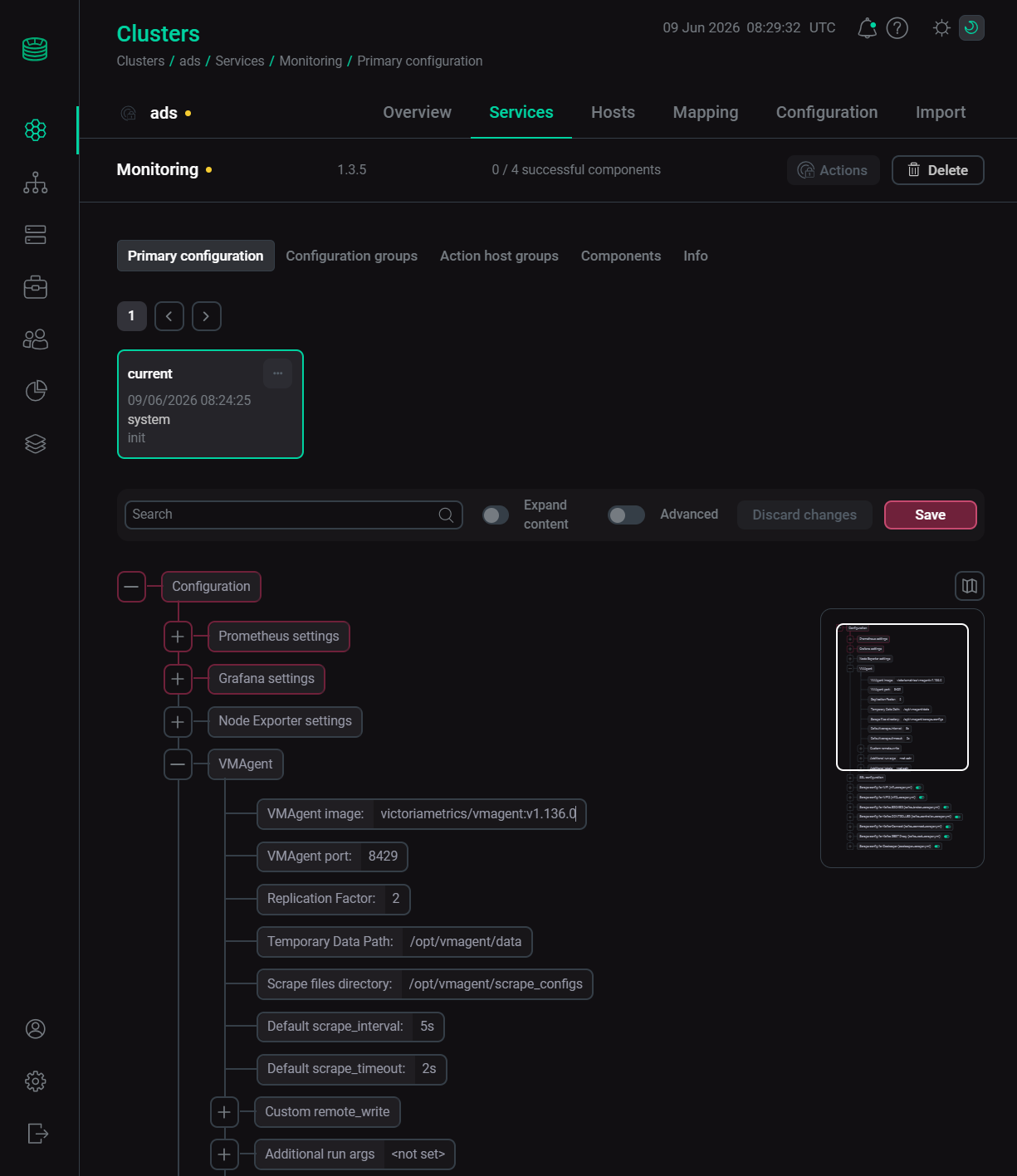The height and width of the screenshot is (1176, 1017).
Task: Open Services breadcrumb link
Action: 240,61
